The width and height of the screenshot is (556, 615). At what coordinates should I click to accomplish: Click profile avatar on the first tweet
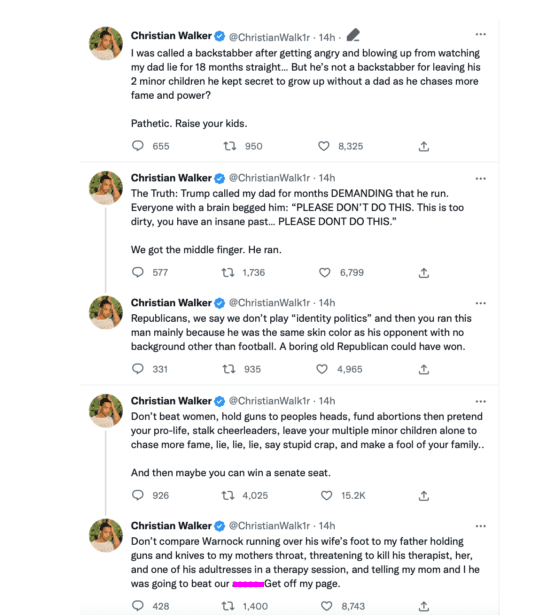pyautogui.click(x=106, y=43)
